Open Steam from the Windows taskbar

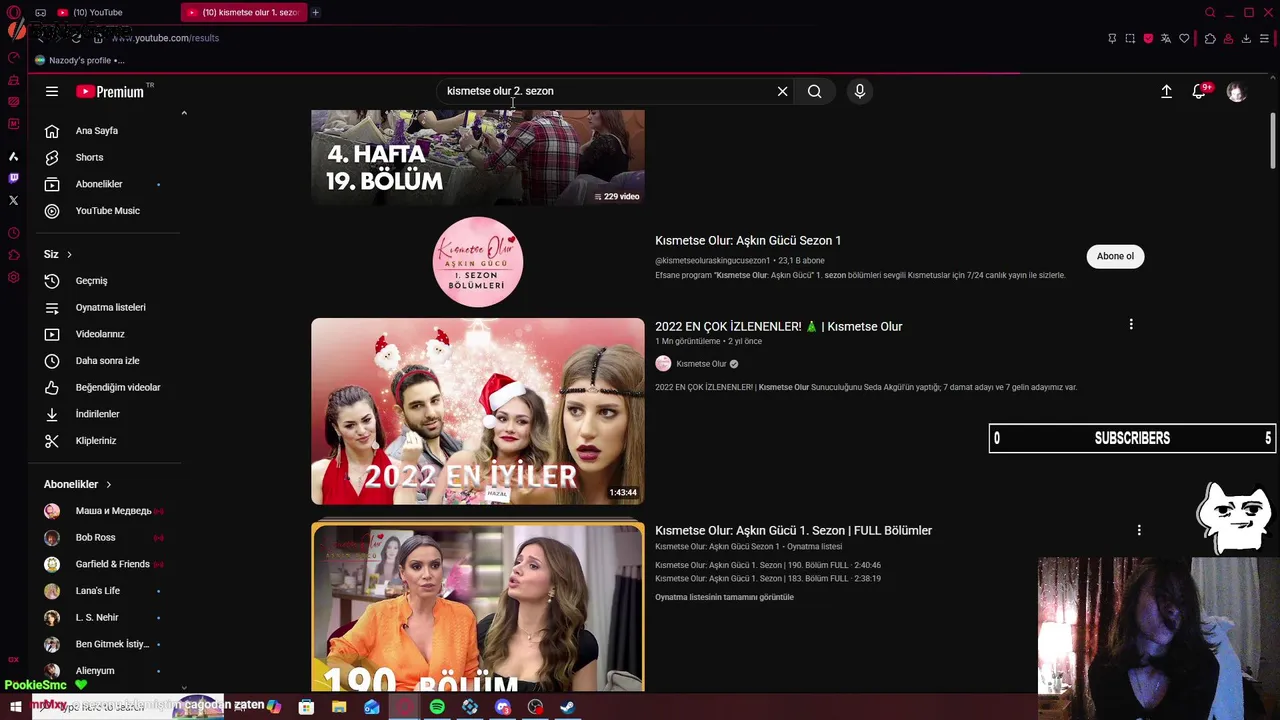[x=567, y=707]
